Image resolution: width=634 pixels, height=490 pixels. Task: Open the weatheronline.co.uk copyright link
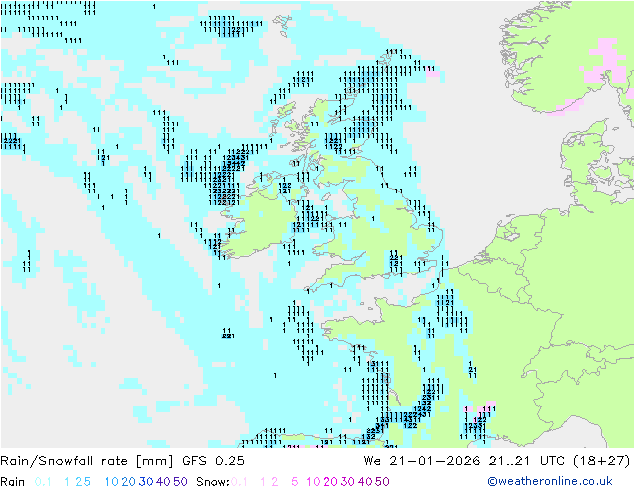[550, 481]
